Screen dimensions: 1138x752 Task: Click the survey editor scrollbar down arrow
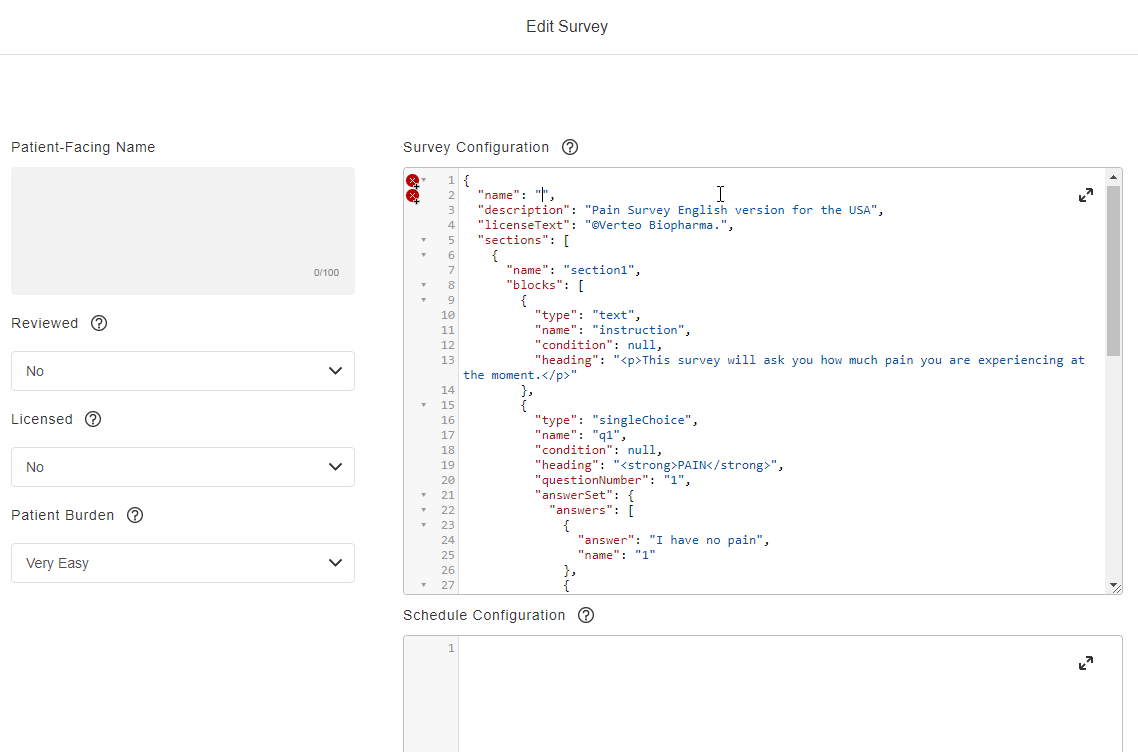click(1114, 586)
